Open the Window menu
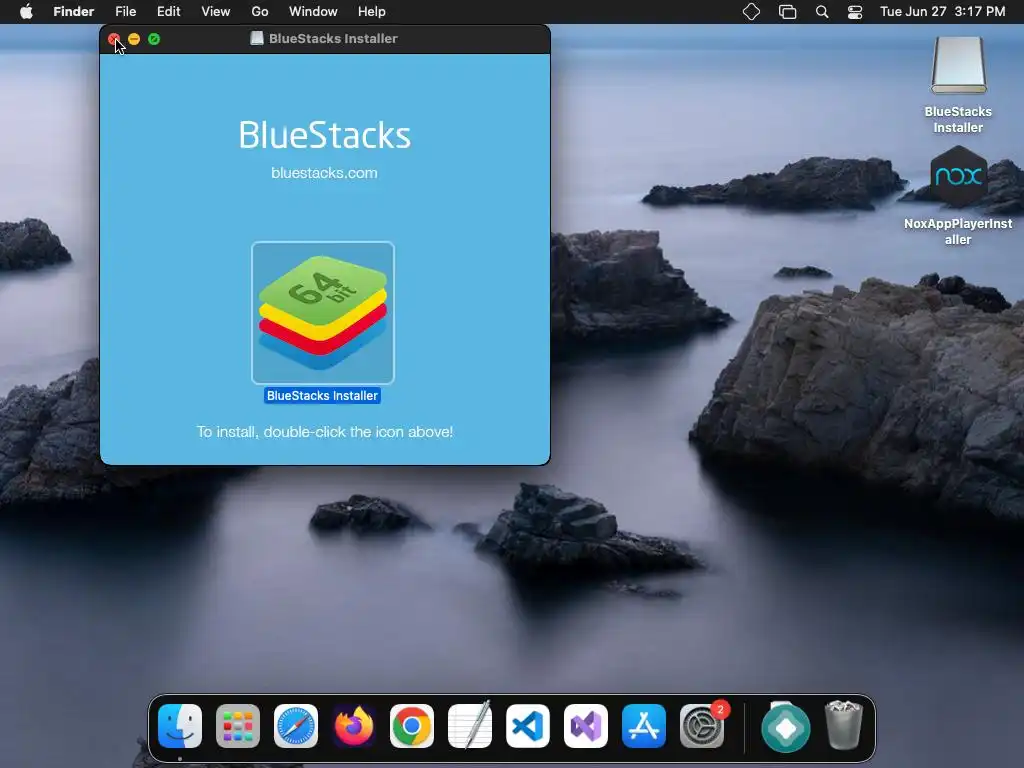The height and width of the screenshot is (768, 1024). [313, 12]
